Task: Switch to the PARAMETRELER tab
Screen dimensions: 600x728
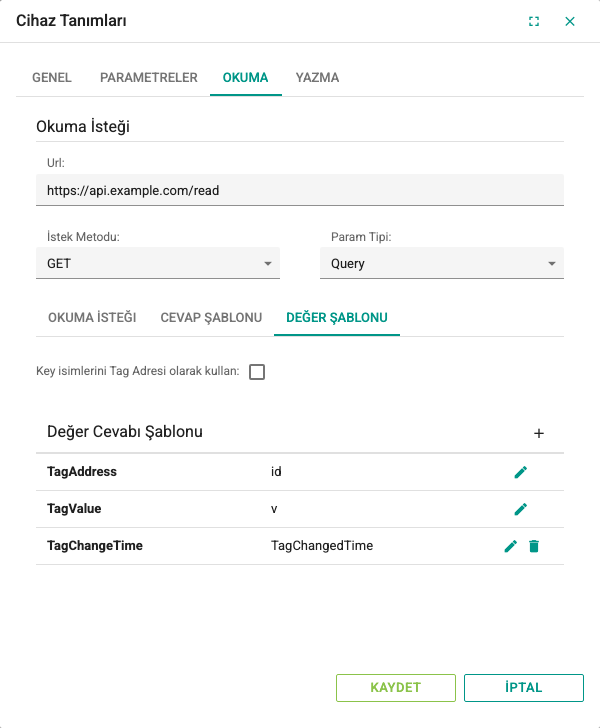Action: coord(149,78)
